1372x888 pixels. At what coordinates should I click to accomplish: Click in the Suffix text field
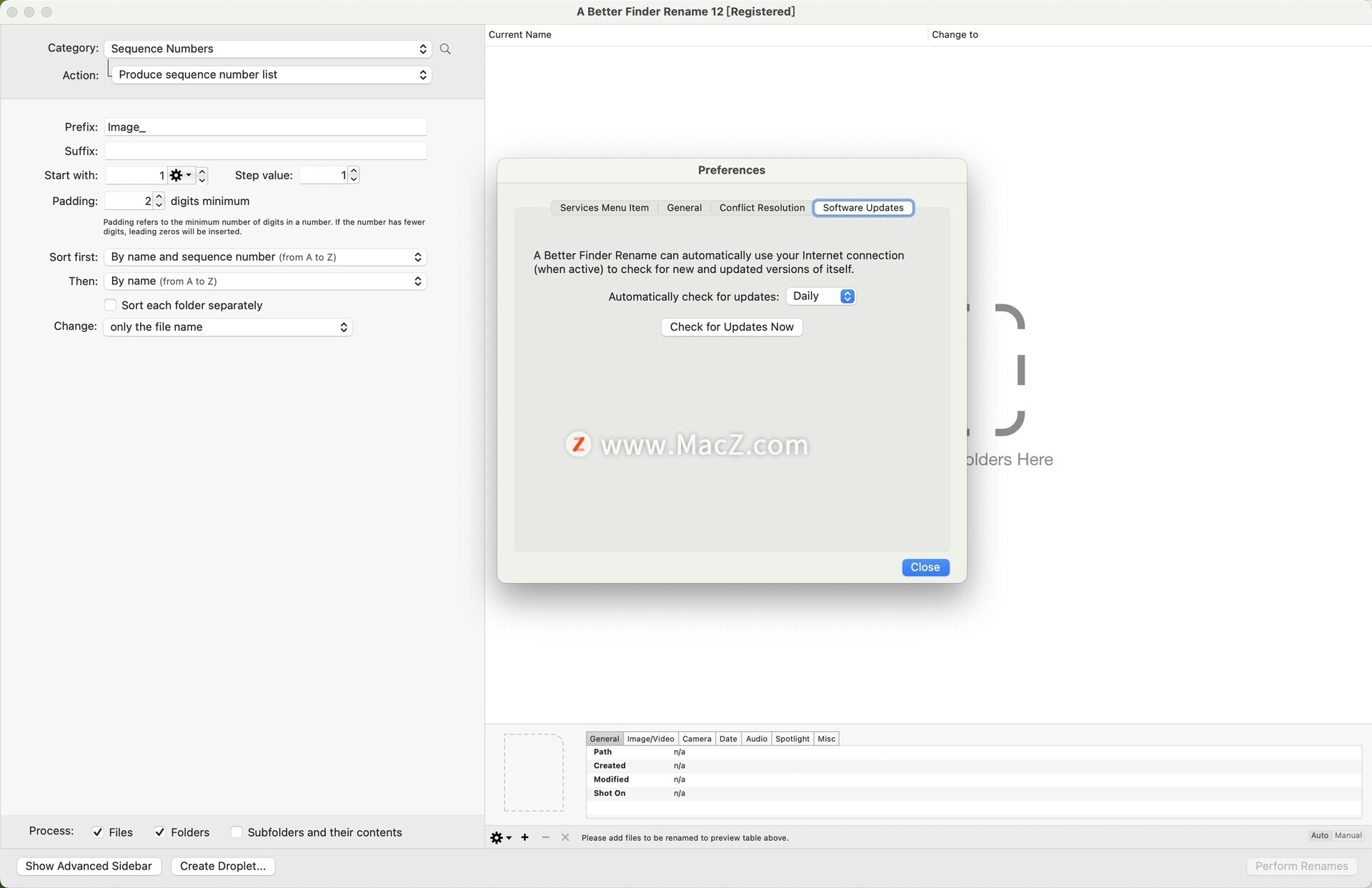tap(265, 151)
